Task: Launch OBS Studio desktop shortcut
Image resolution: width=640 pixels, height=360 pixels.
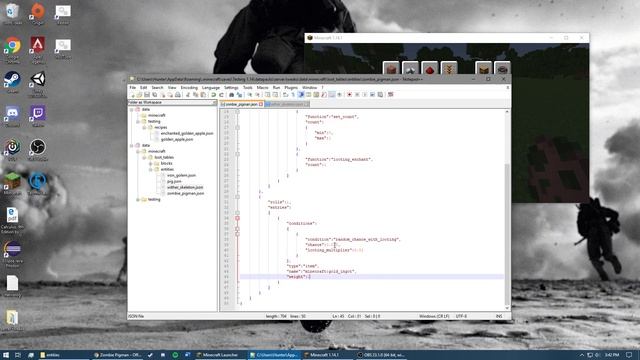Action: click(38, 147)
